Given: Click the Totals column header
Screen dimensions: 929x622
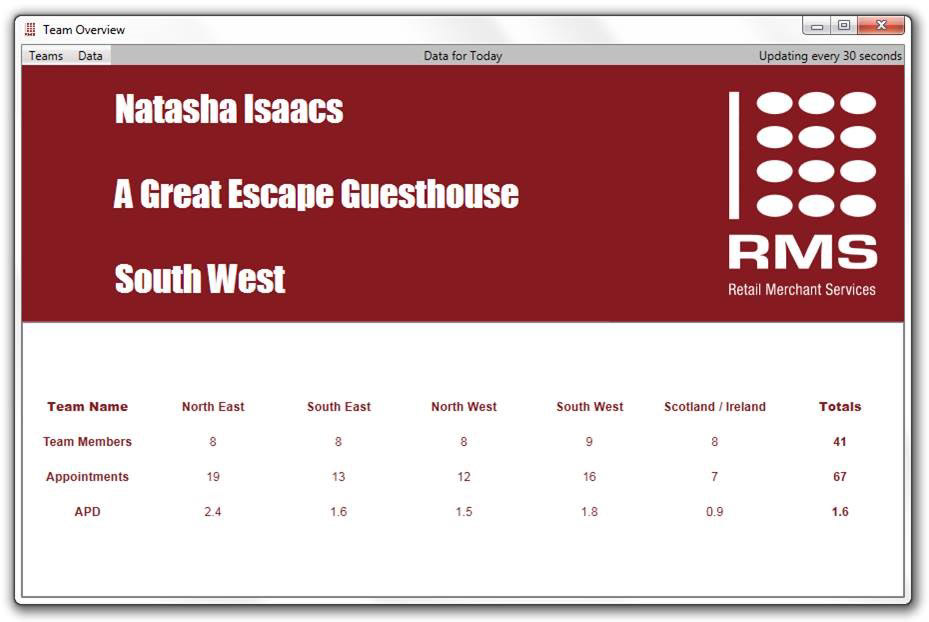Looking at the screenshot, I should pos(840,407).
